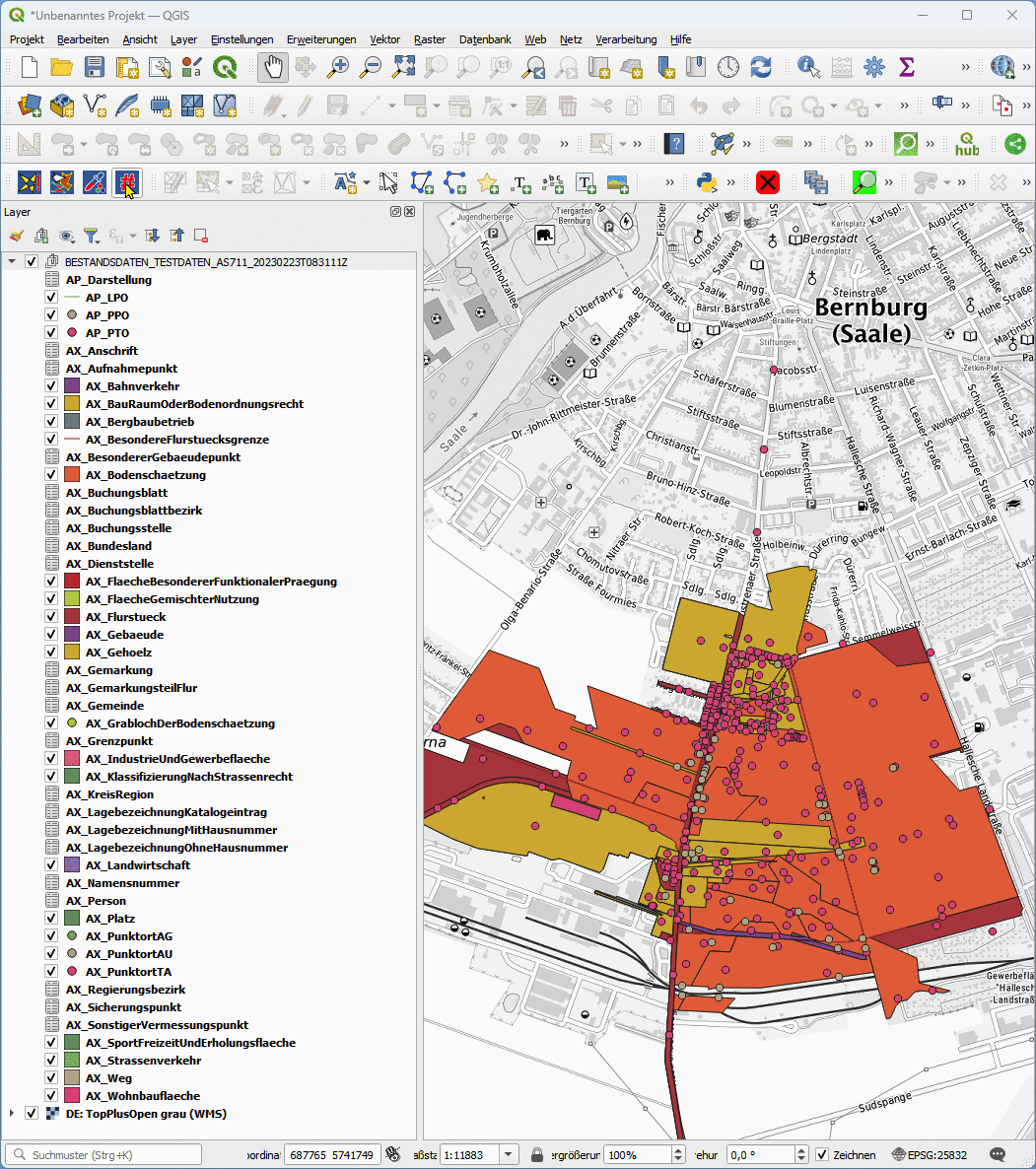This screenshot has width=1036, height=1169.
Task: Activate the Zoom Out magnifier tool
Action: [x=371, y=67]
